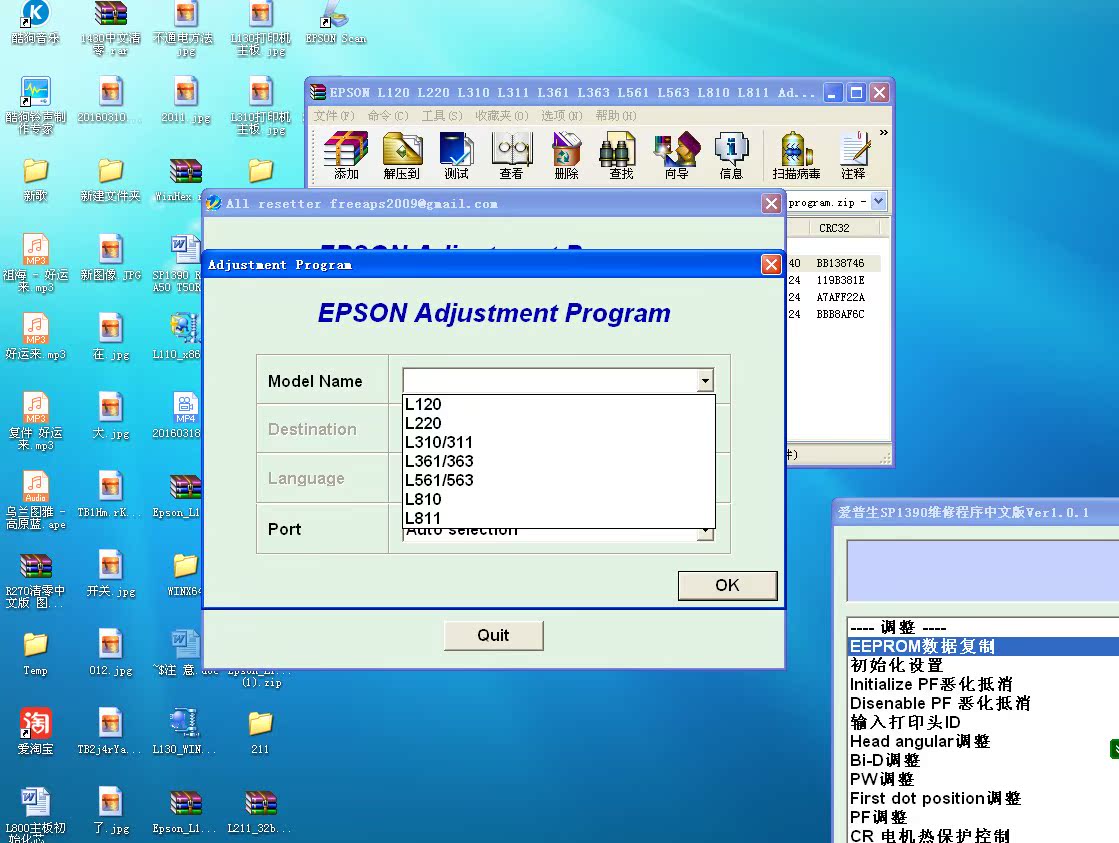Select the 211 folder on desktop
The width and height of the screenshot is (1119, 843).
click(x=260, y=732)
